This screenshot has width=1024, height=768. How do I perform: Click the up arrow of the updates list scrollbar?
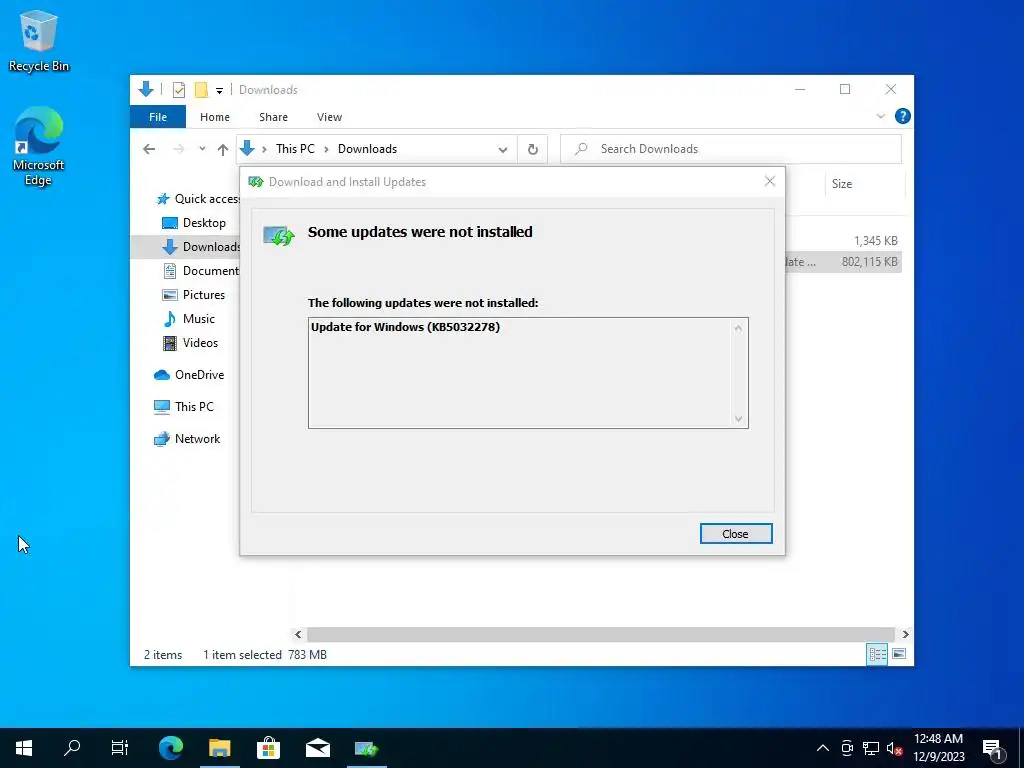tap(738, 328)
